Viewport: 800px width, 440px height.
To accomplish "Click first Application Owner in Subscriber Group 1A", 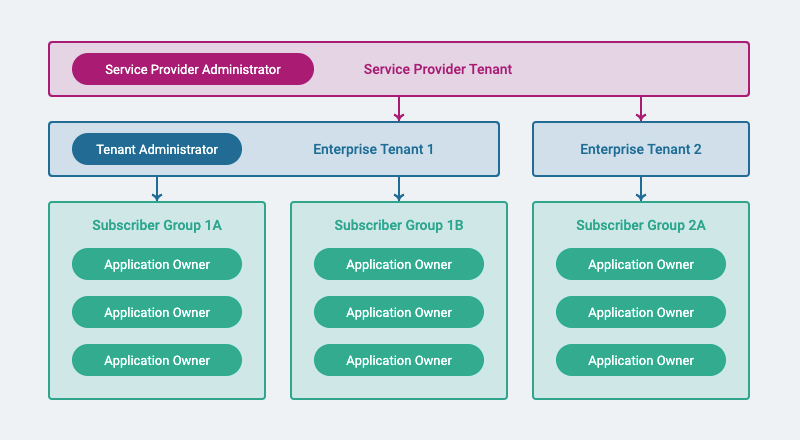I will pos(157,264).
